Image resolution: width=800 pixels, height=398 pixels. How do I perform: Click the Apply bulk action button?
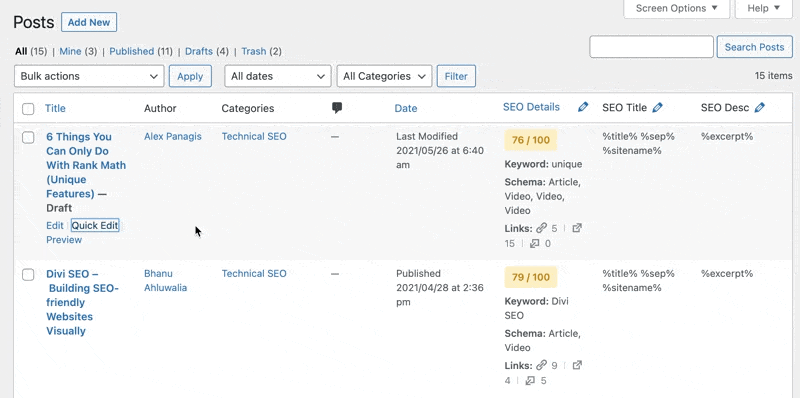(x=190, y=76)
